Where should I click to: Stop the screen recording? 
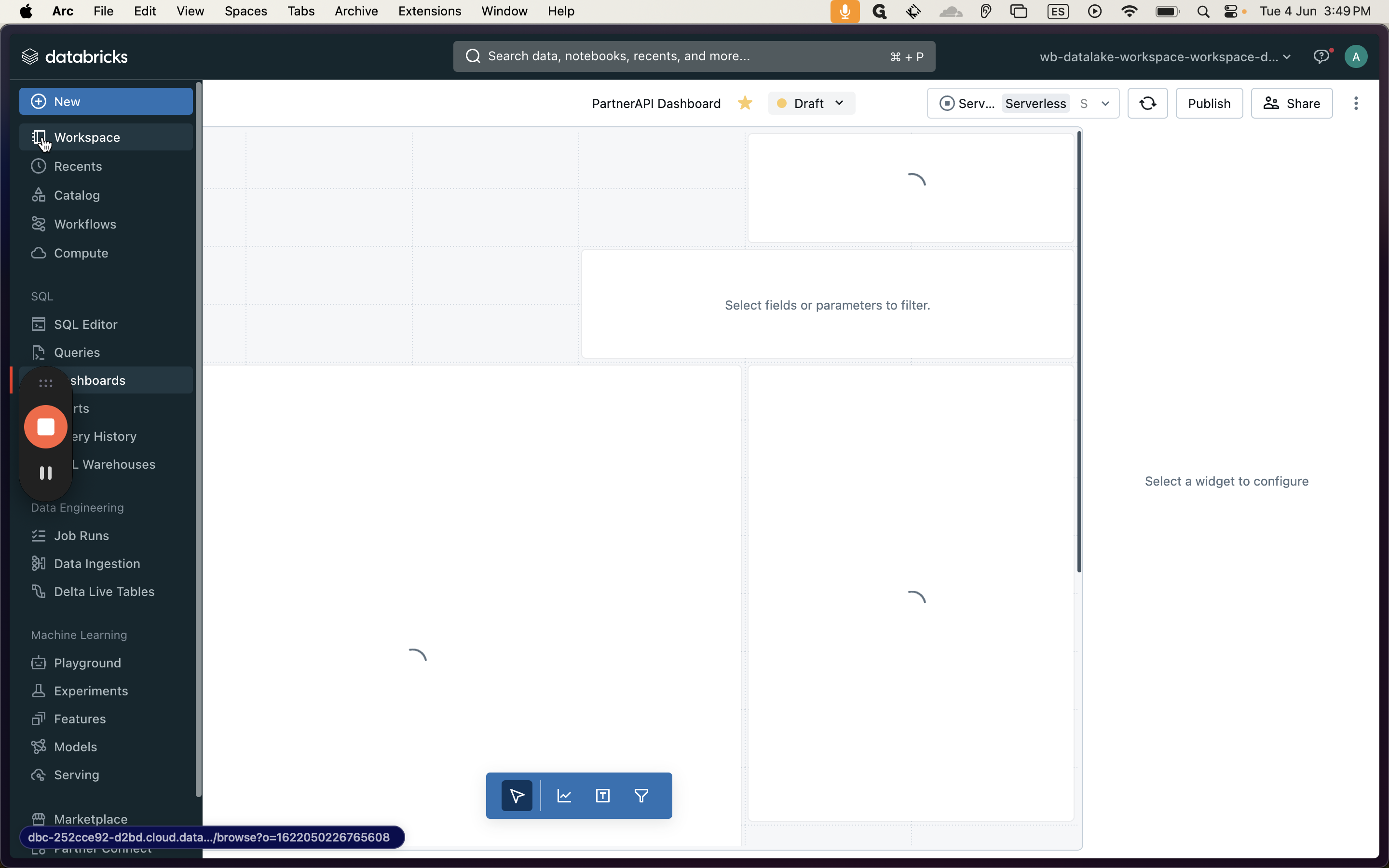click(x=46, y=427)
